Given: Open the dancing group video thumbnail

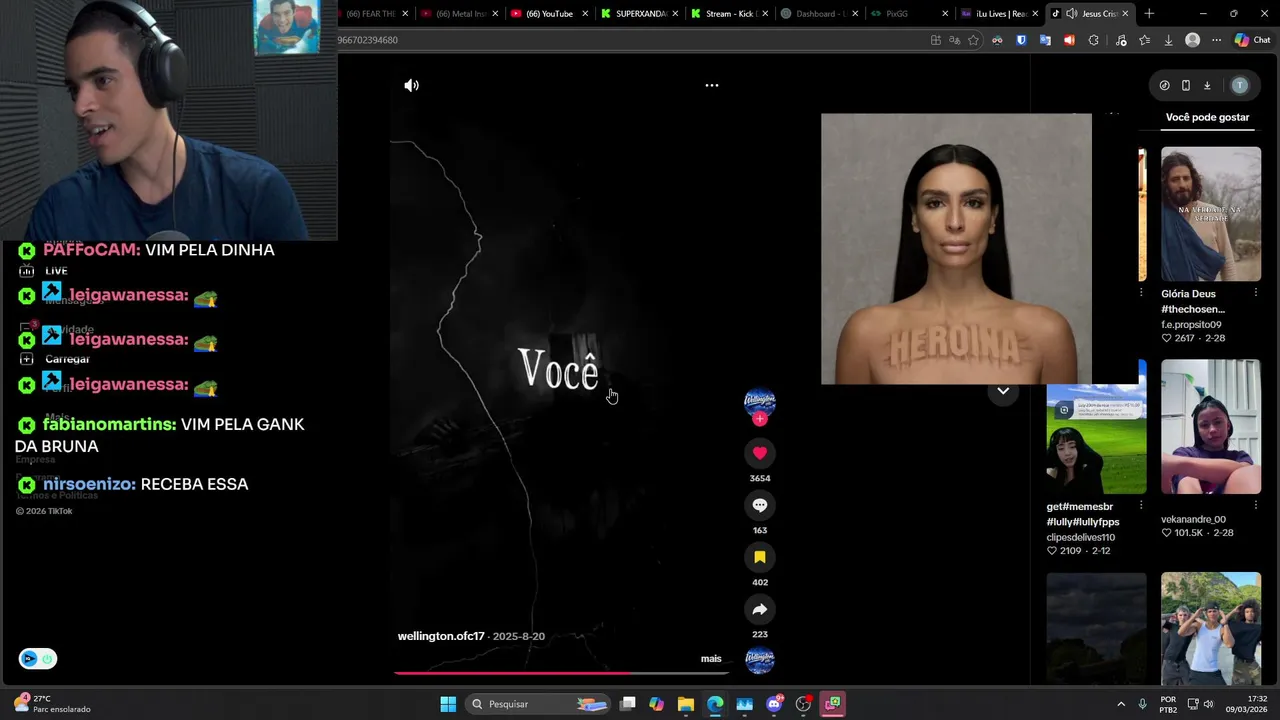Looking at the screenshot, I should point(1211,628).
